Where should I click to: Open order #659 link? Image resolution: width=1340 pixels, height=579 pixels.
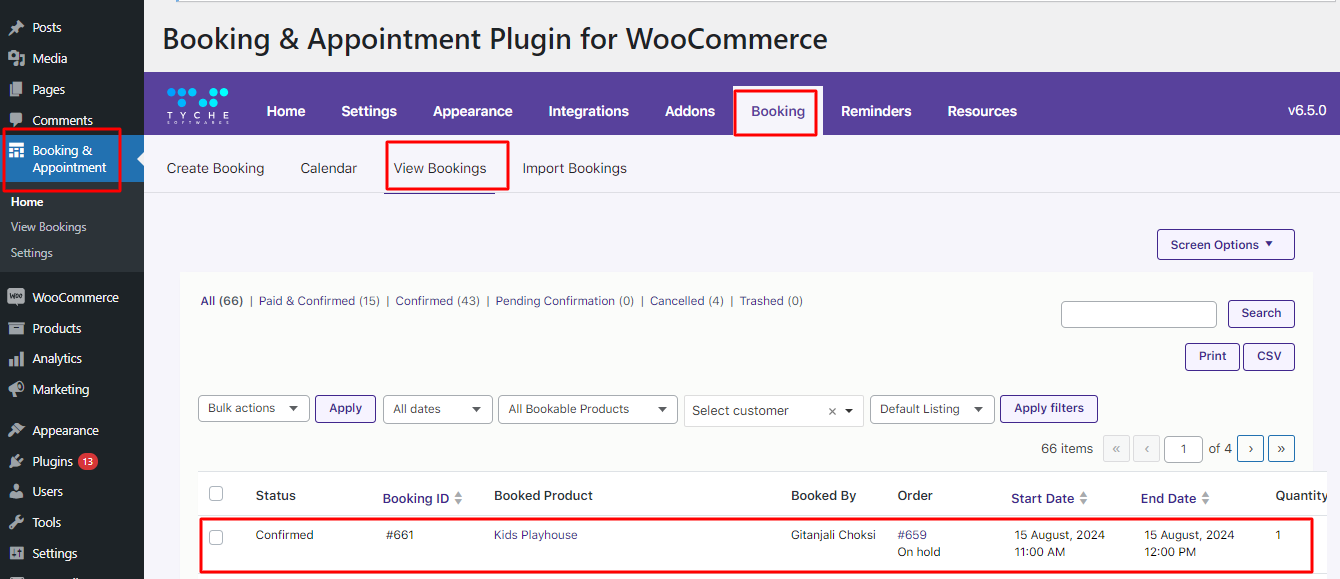[x=912, y=535]
